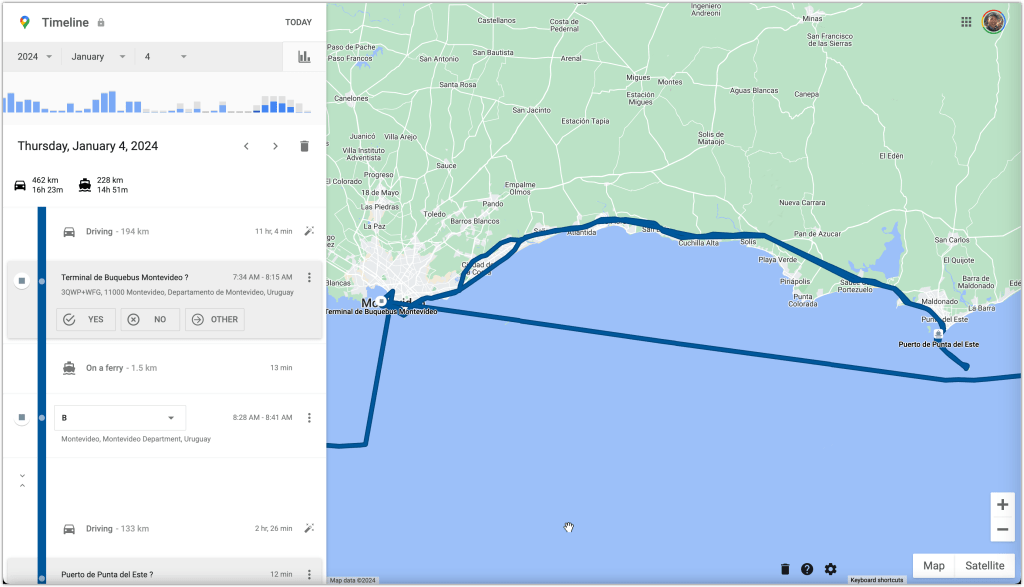Jump to TODAY in the timeline
The image size is (1024, 587).
pyautogui.click(x=298, y=22)
